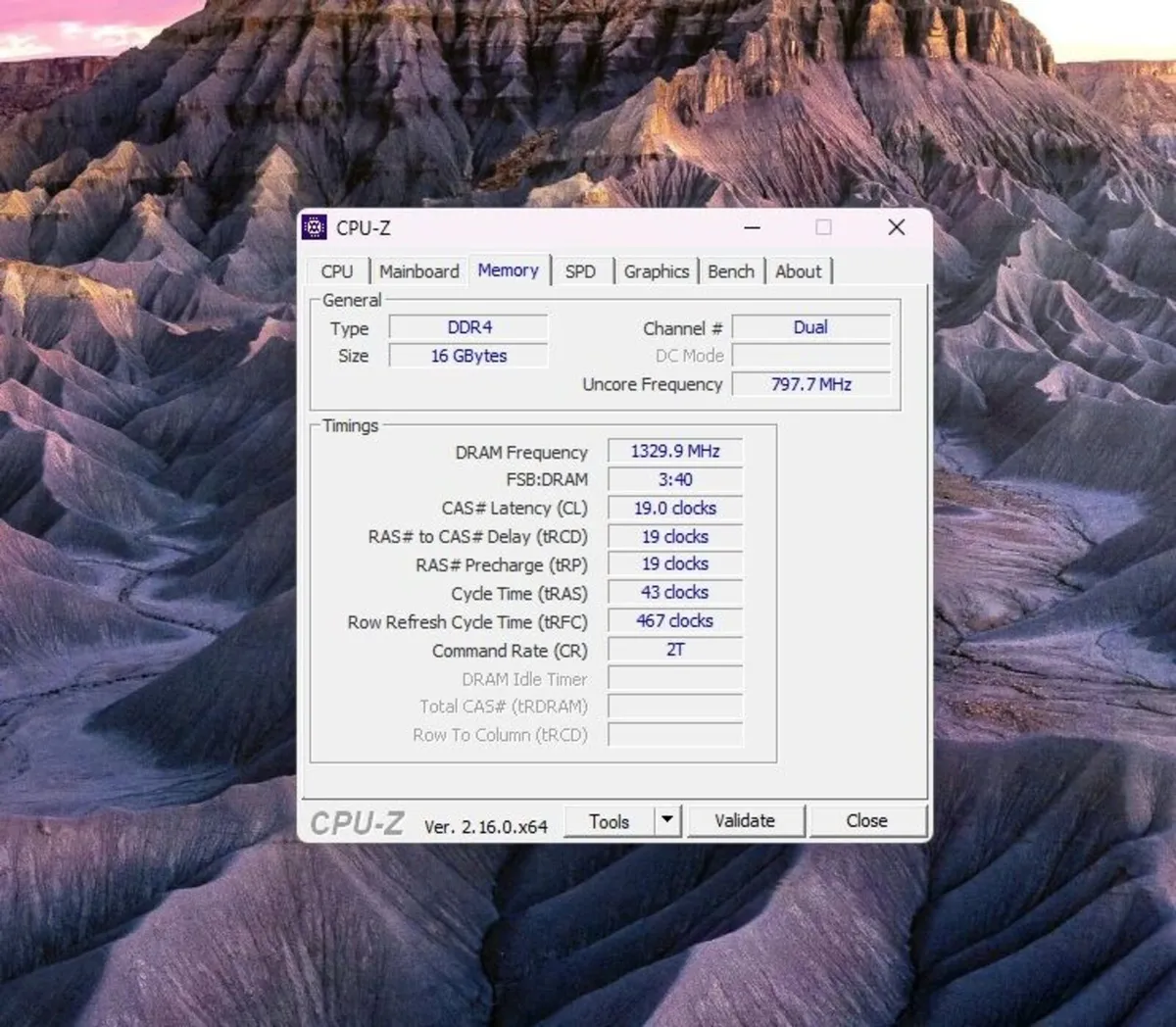Click the empty Total CAS# (tRDRAM) field
The image size is (1176, 1027).
[675, 707]
